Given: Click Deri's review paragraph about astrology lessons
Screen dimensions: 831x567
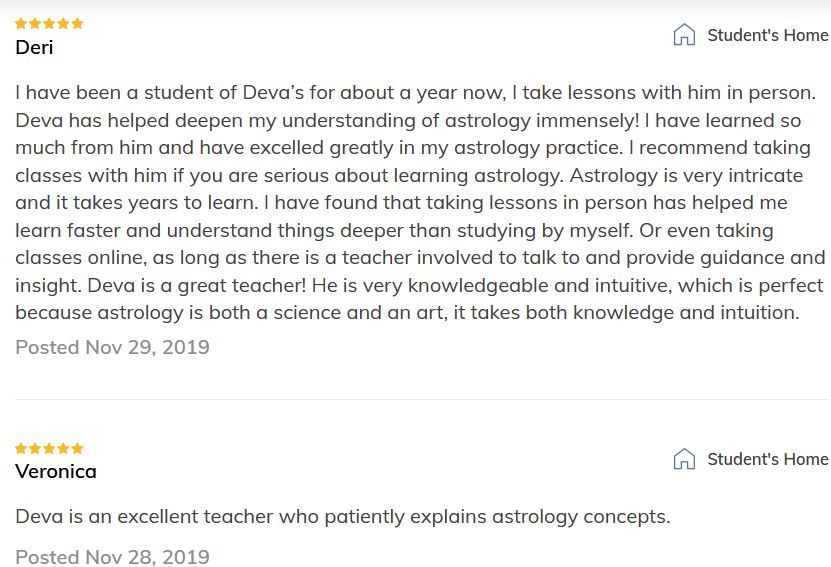Looking at the screenshot, I should 420,202.
